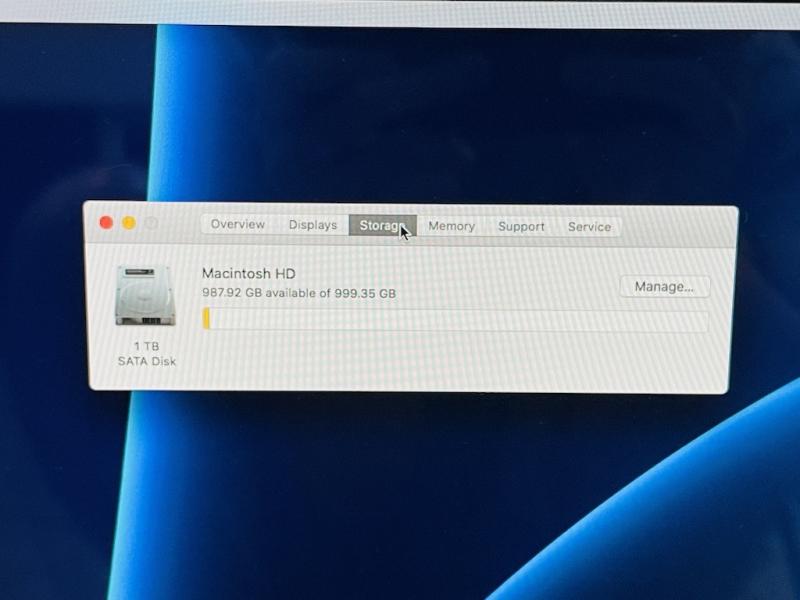Viewport: 800px width, 600px height.
Task: Minimize the window with yellow button
Action: (x=129, y=223)
